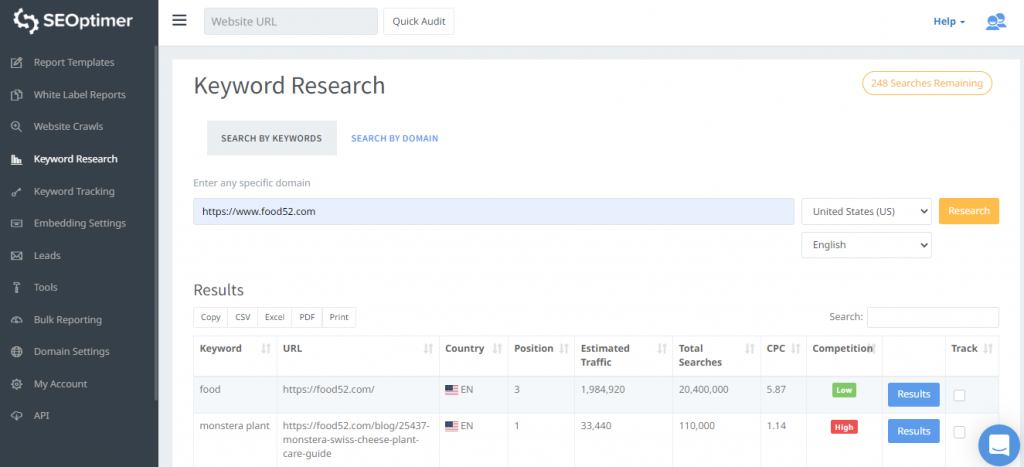Viewport: 1024px width, 467px height.
Task: Expand the United States (US) country dropdown
Action: 866,211
